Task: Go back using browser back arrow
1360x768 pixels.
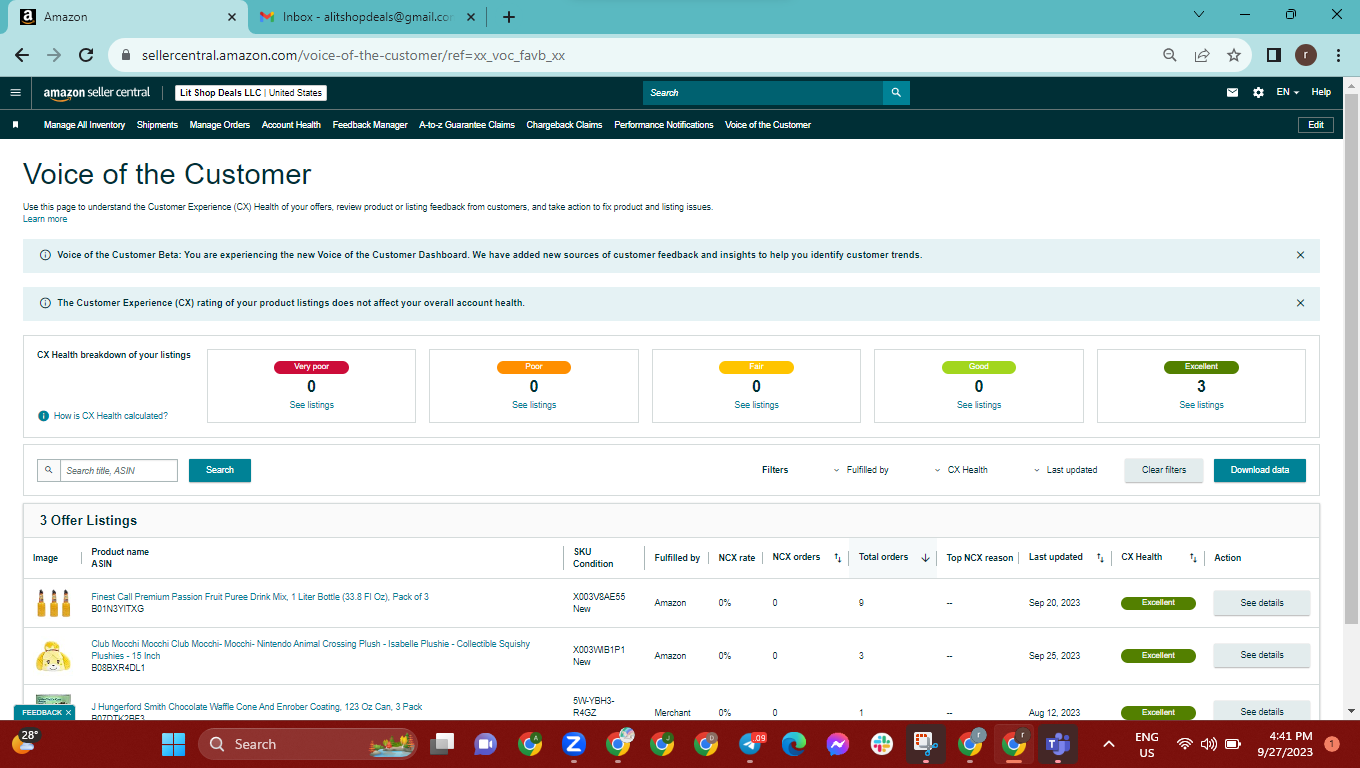Action: (22, 56)
